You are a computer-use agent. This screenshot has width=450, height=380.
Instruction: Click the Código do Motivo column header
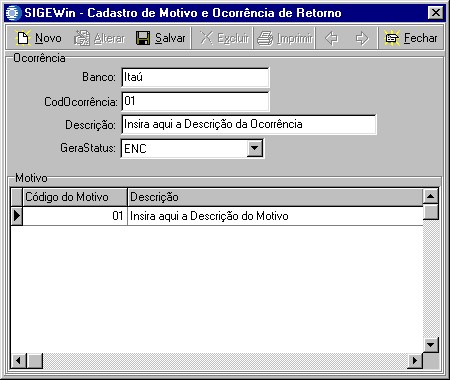click(x=75, y=197)
